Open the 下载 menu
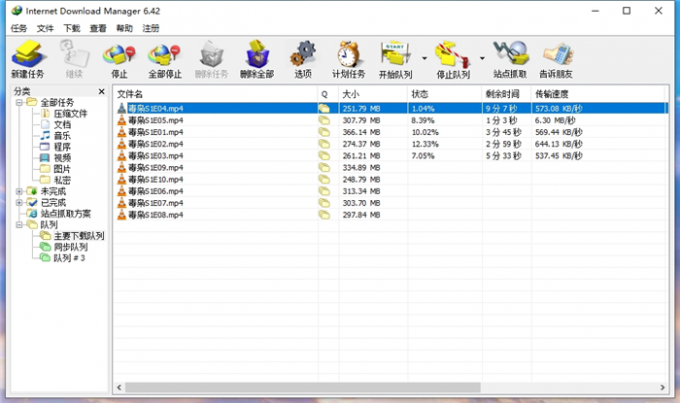680x403 pixels. pyautogui.click(x=72, y=29)
